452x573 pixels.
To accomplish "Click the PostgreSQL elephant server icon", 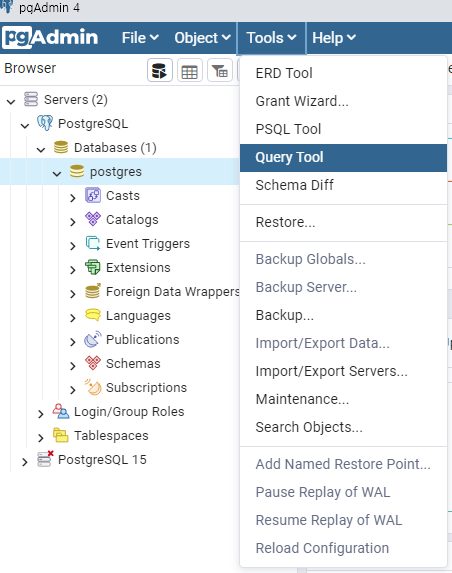I will (x=45, y=123).
